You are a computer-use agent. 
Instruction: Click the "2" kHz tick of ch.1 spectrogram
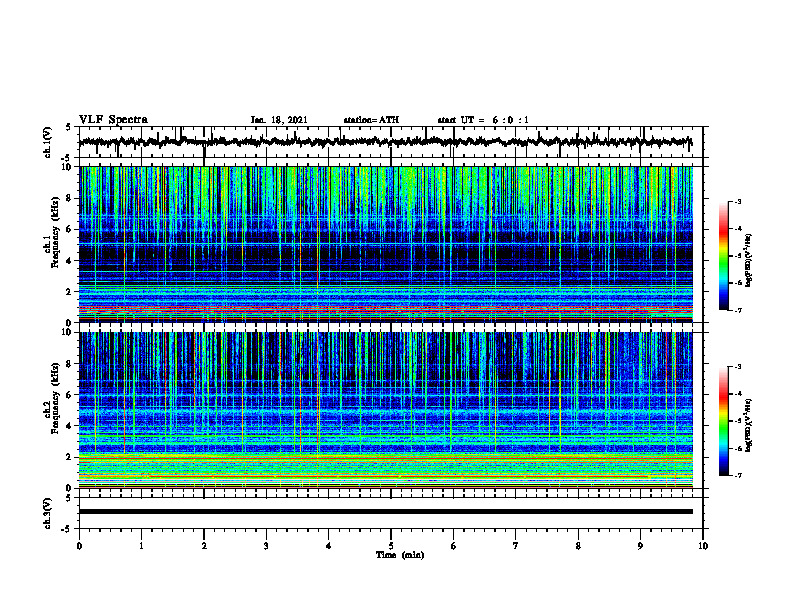tap(70, 291)
